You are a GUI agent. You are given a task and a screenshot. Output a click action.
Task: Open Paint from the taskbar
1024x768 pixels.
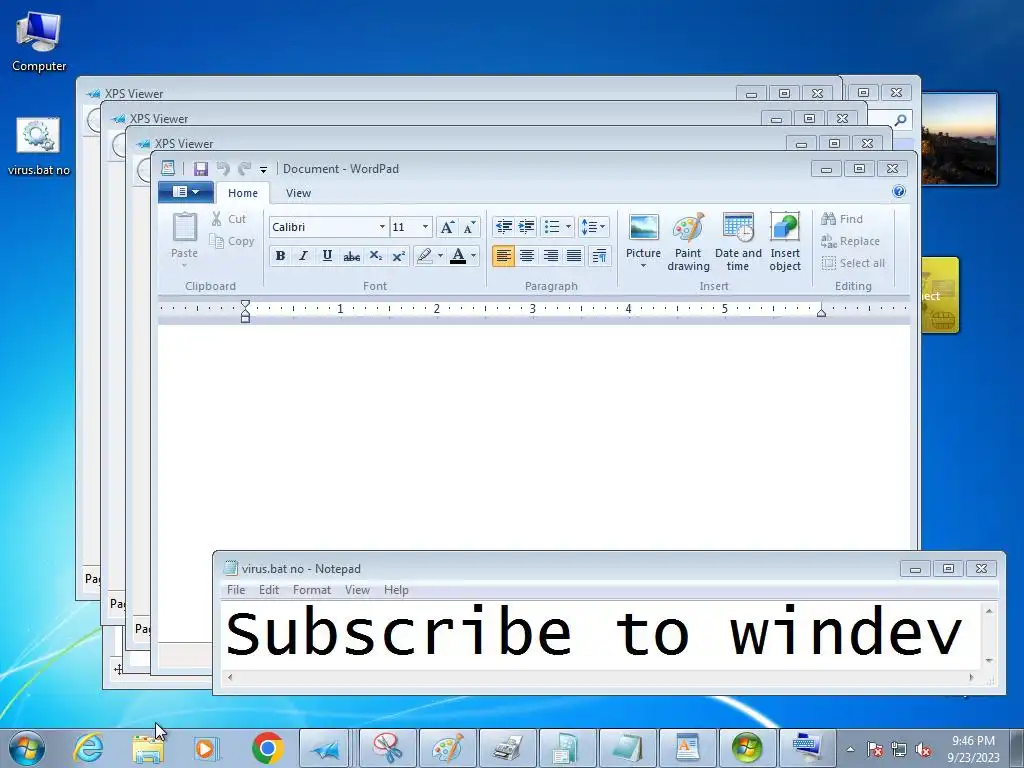(x=448, y=748)
